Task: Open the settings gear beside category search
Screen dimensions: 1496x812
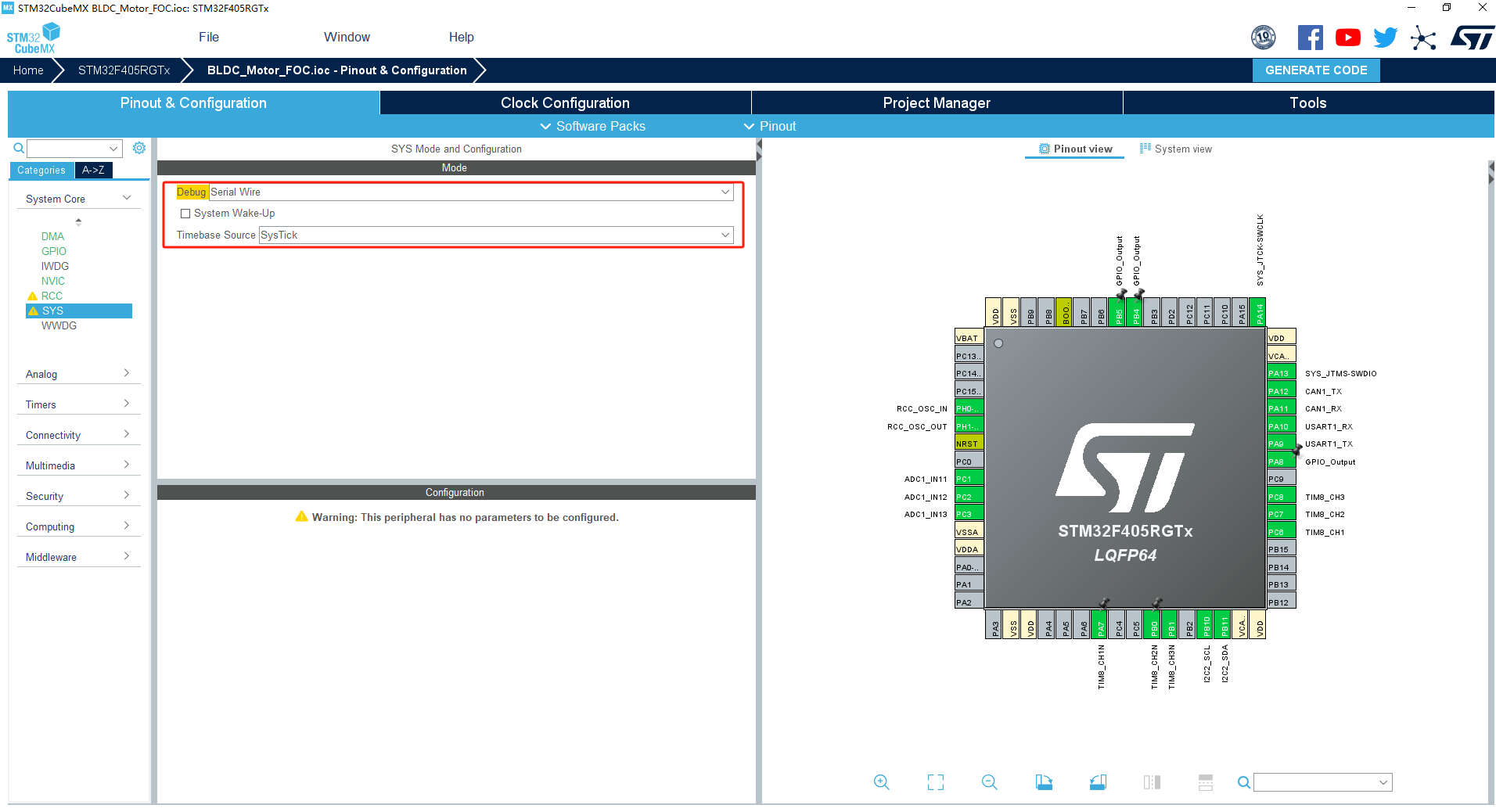Action: point(139,148)
